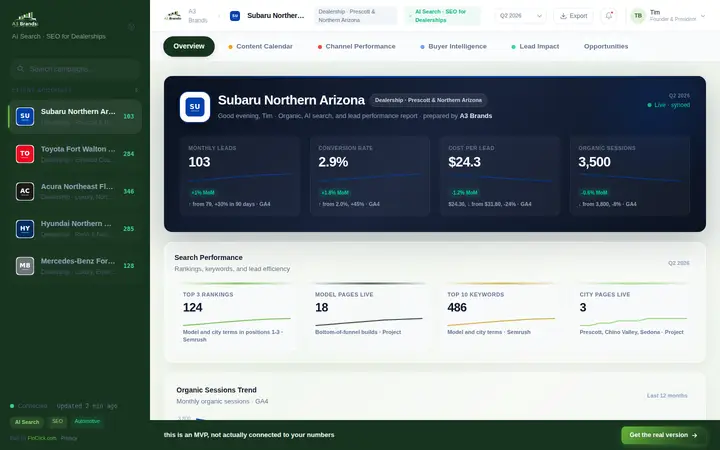The height and width of the screenshot is (450, 720).
Task: Open the Top 10 Keywords 486 tile
Action: click(501, 316)
